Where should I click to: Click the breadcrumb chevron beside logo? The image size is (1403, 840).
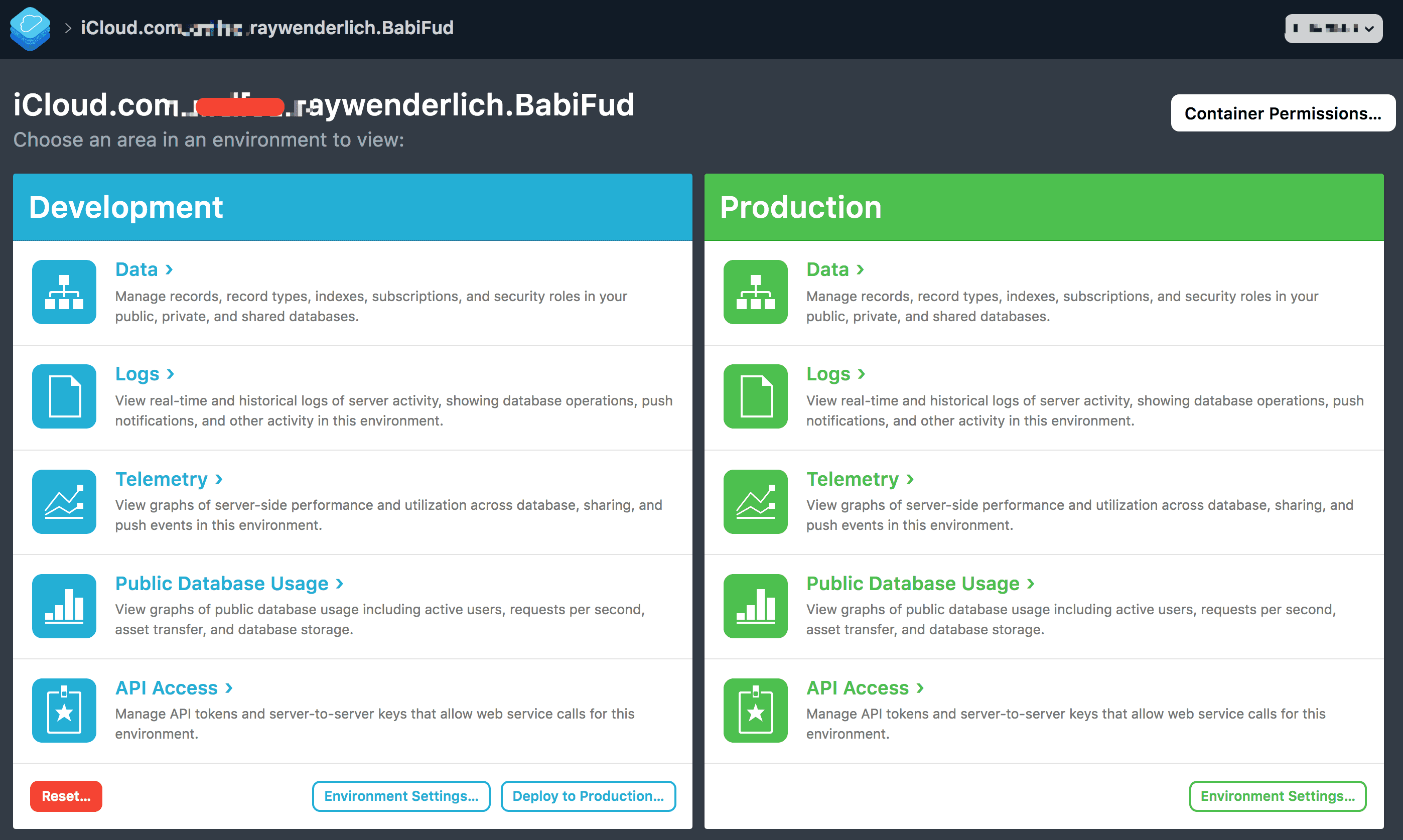pos(68,28)
